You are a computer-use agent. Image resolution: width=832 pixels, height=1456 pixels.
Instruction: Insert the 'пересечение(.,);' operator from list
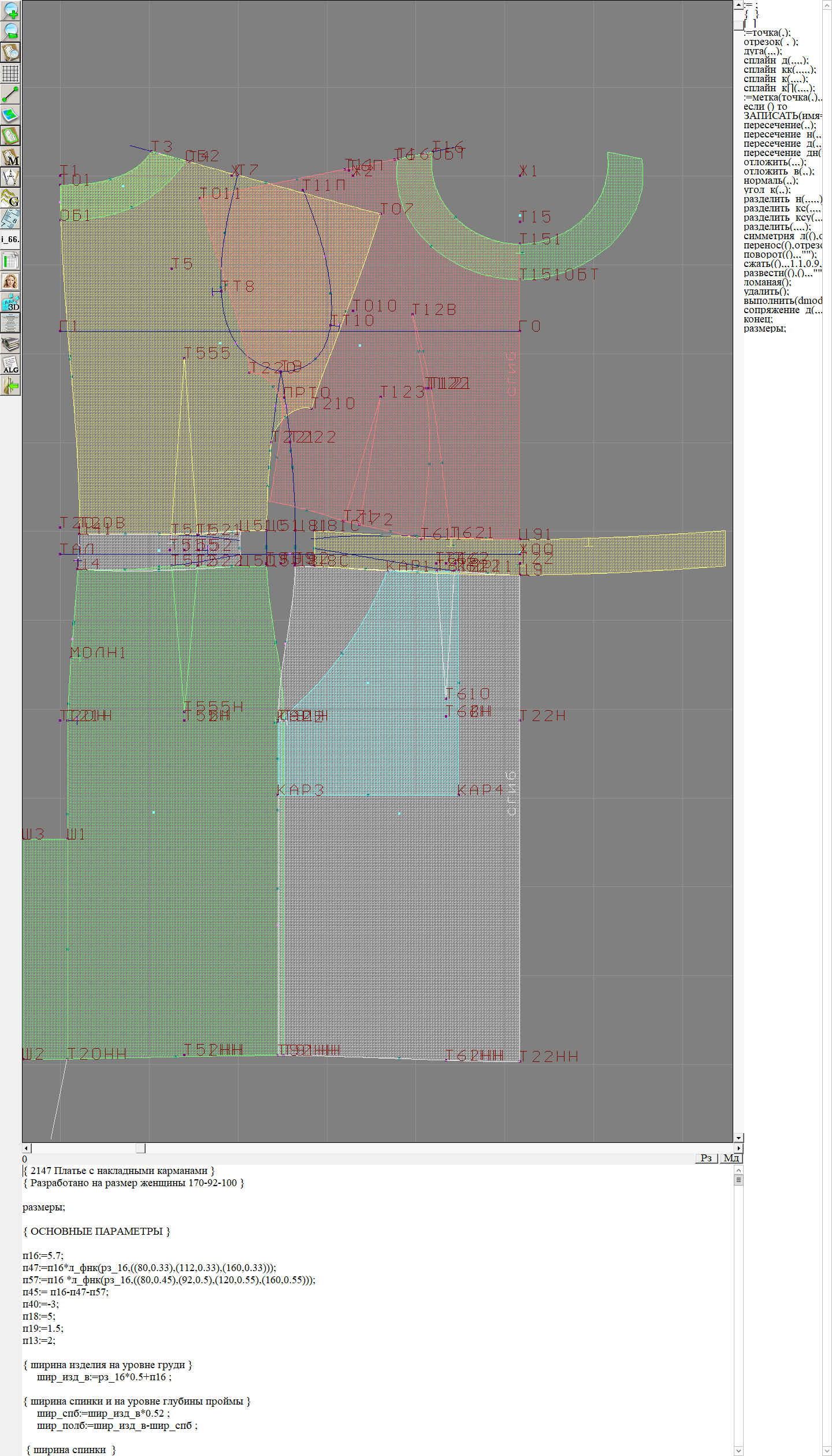(x=779, y=125)
